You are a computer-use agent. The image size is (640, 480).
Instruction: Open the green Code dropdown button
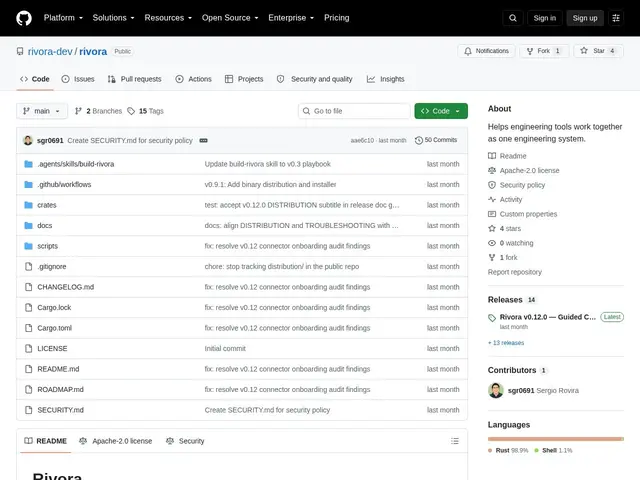[x=441, y=111]
